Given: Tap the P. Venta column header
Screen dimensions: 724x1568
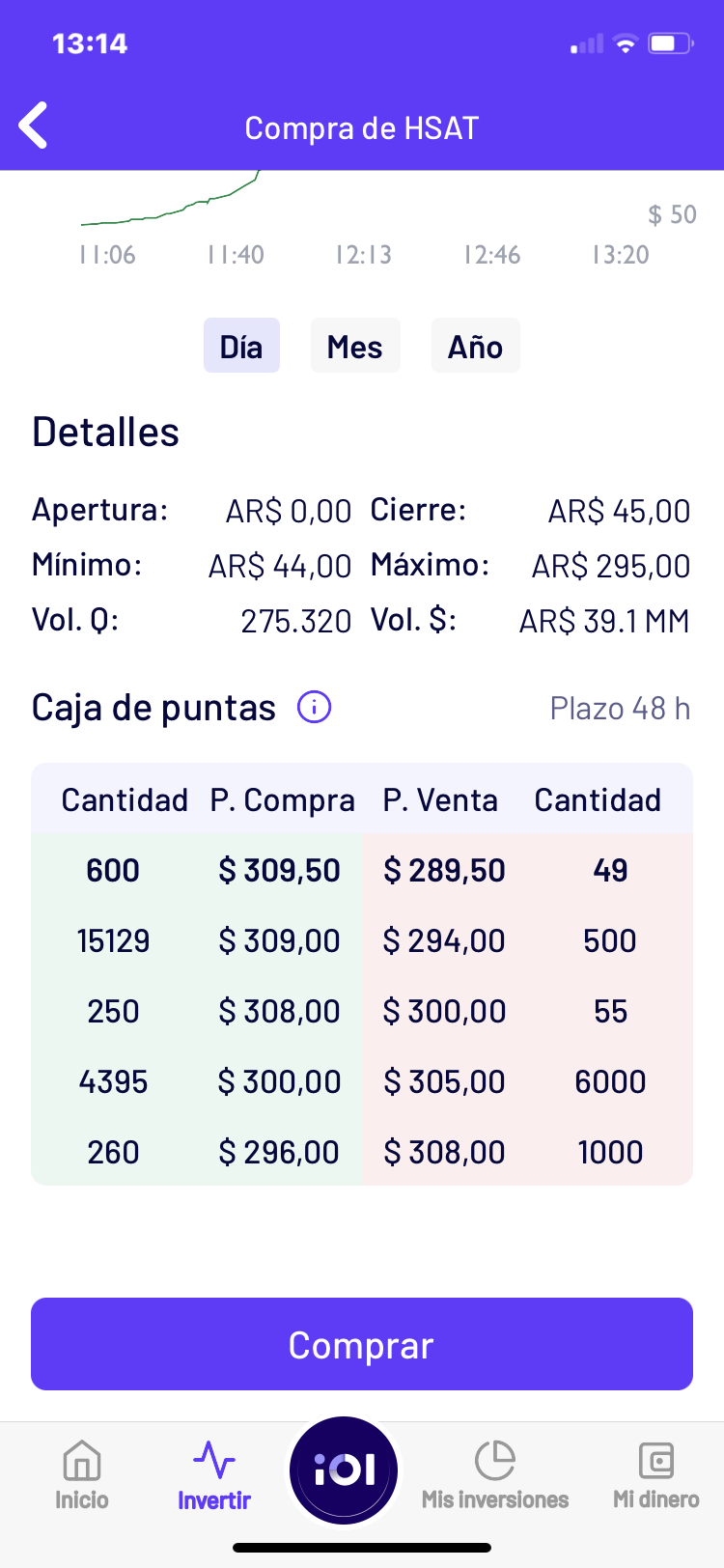Looking at the screenshot, I should point(440,799).
